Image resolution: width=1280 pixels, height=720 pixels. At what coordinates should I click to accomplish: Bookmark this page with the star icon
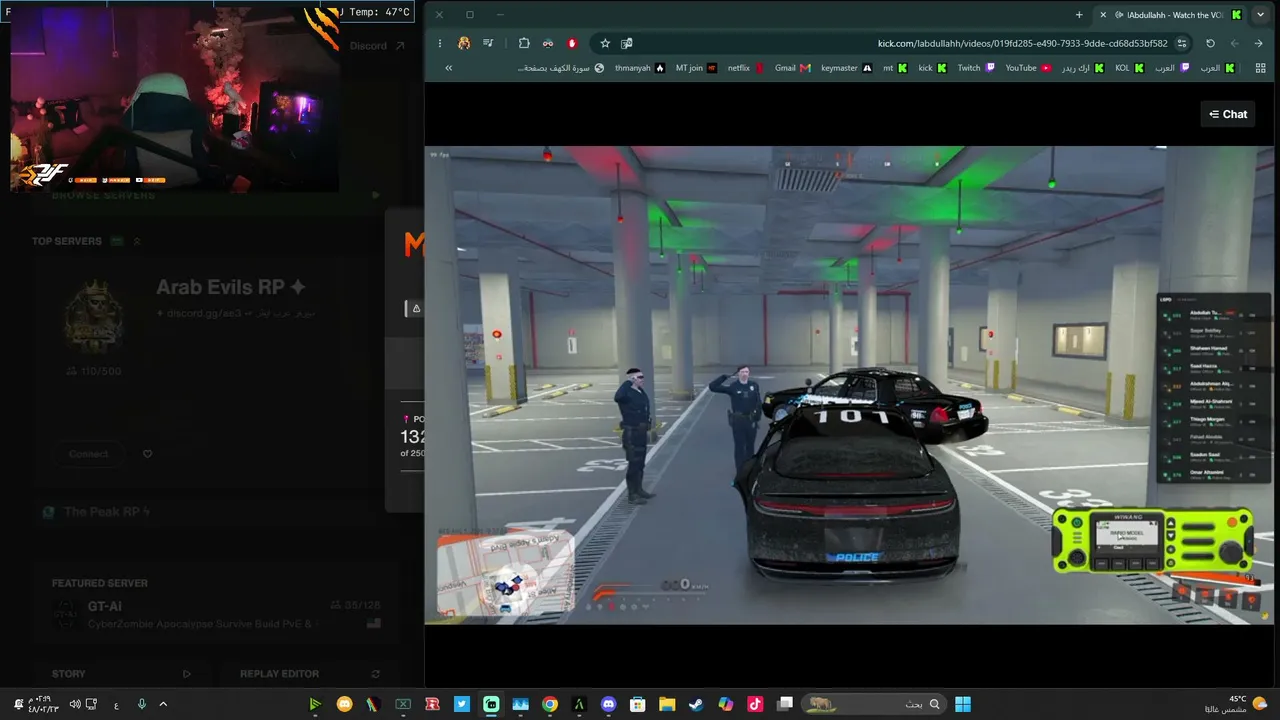pos(605,43)
